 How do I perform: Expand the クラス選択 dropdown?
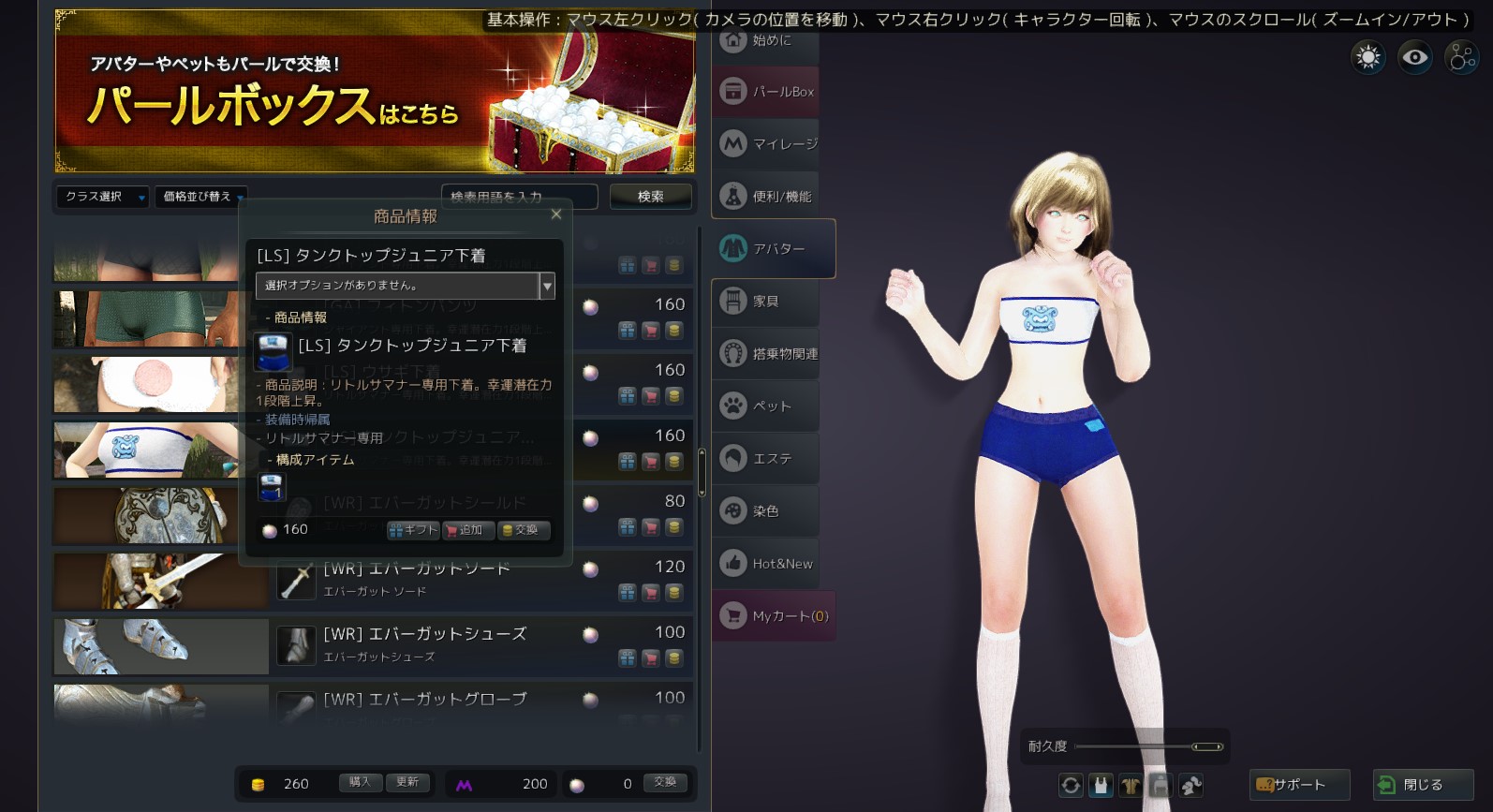point(102,197)
